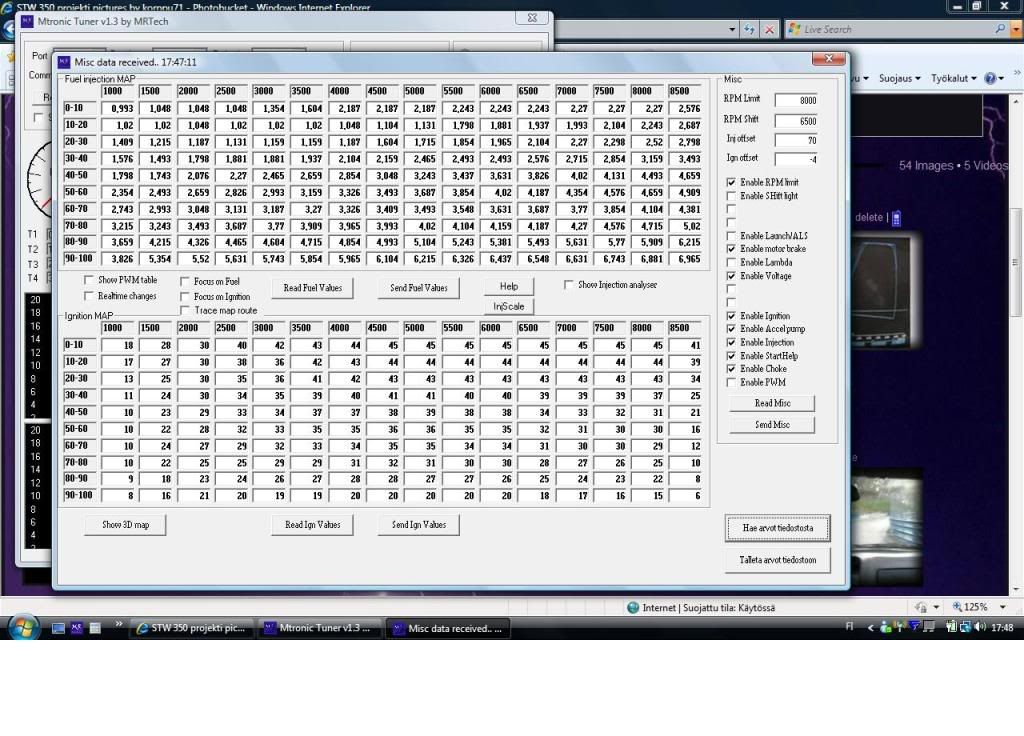Expand the address bar history dropdown arrow

[x=732, y=29]
